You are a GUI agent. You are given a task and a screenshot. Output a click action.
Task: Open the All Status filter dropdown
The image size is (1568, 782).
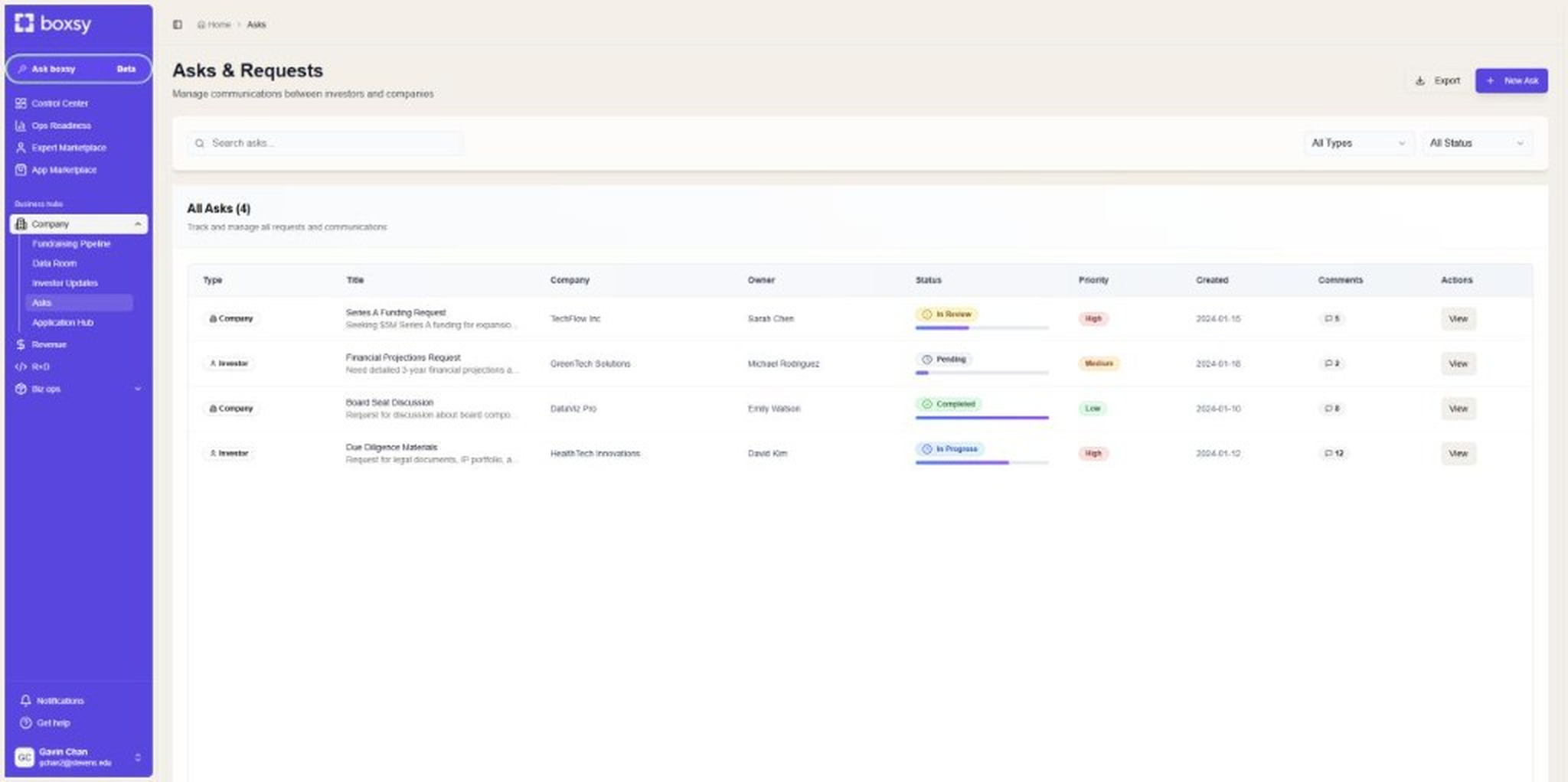pos(1476,143)
